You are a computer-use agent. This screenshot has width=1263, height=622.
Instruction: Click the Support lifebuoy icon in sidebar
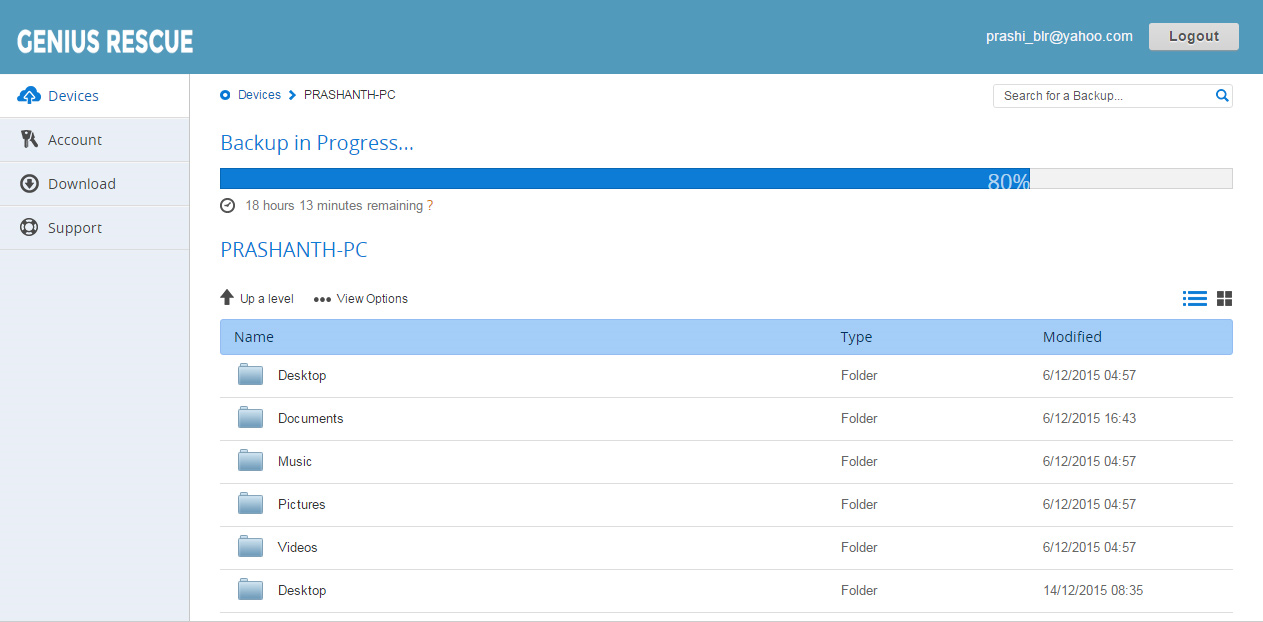coord(29,228)
